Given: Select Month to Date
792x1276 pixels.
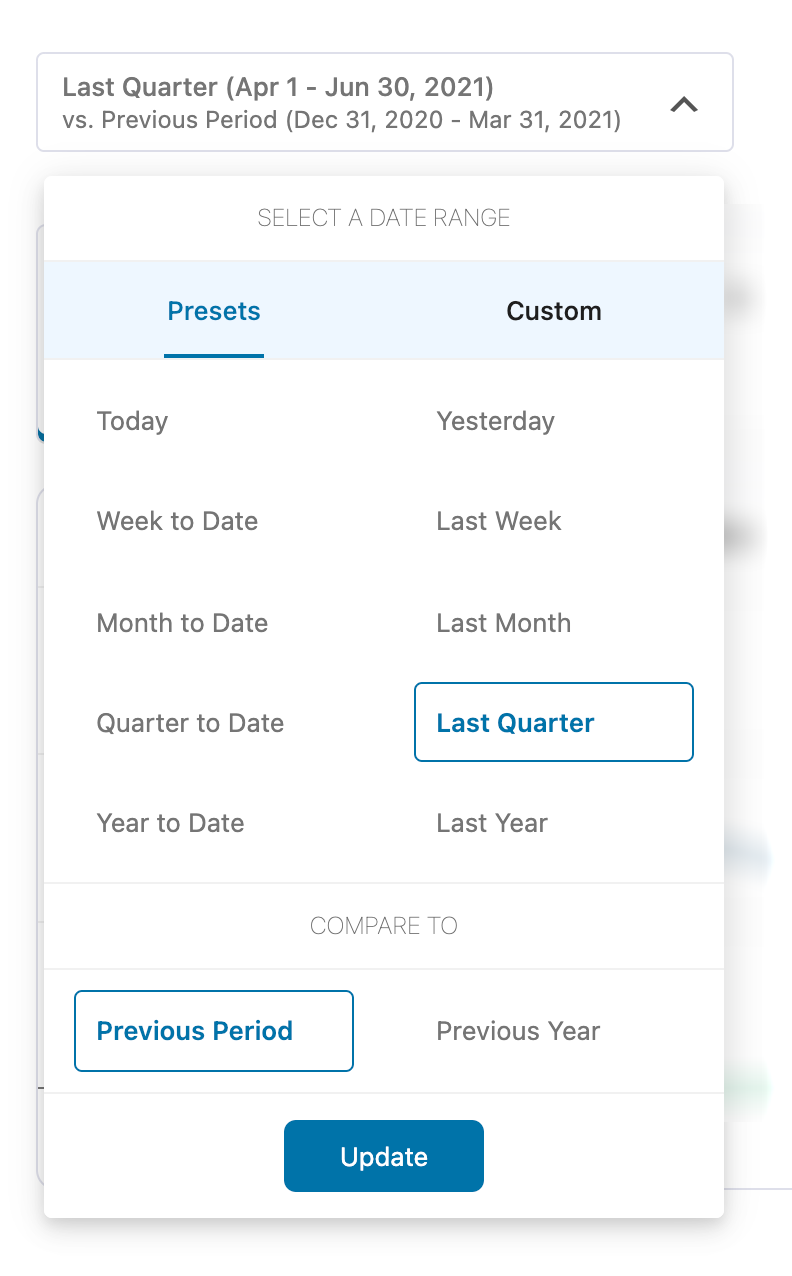Looking at the screenshot, I should tap(182, 623).
